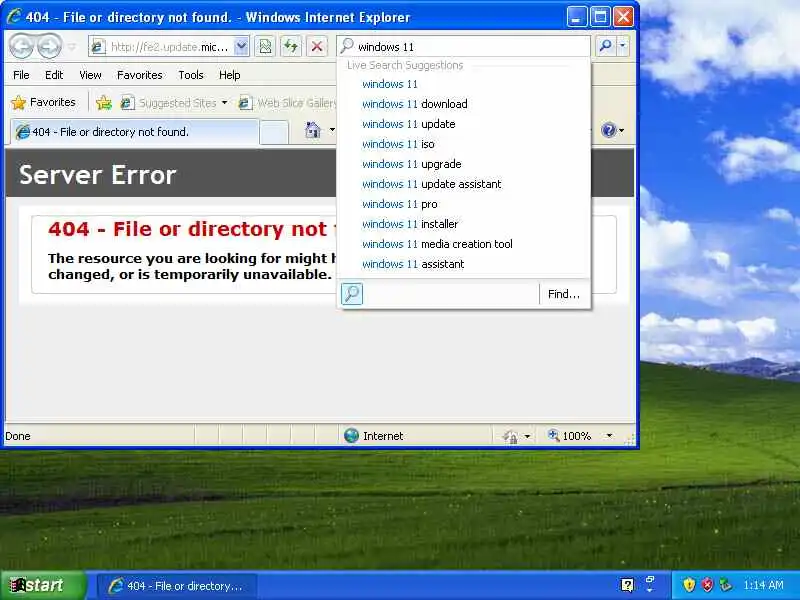Click the magnifier Search button
This screenshot has width=800, height=600.
pos(606,46)
